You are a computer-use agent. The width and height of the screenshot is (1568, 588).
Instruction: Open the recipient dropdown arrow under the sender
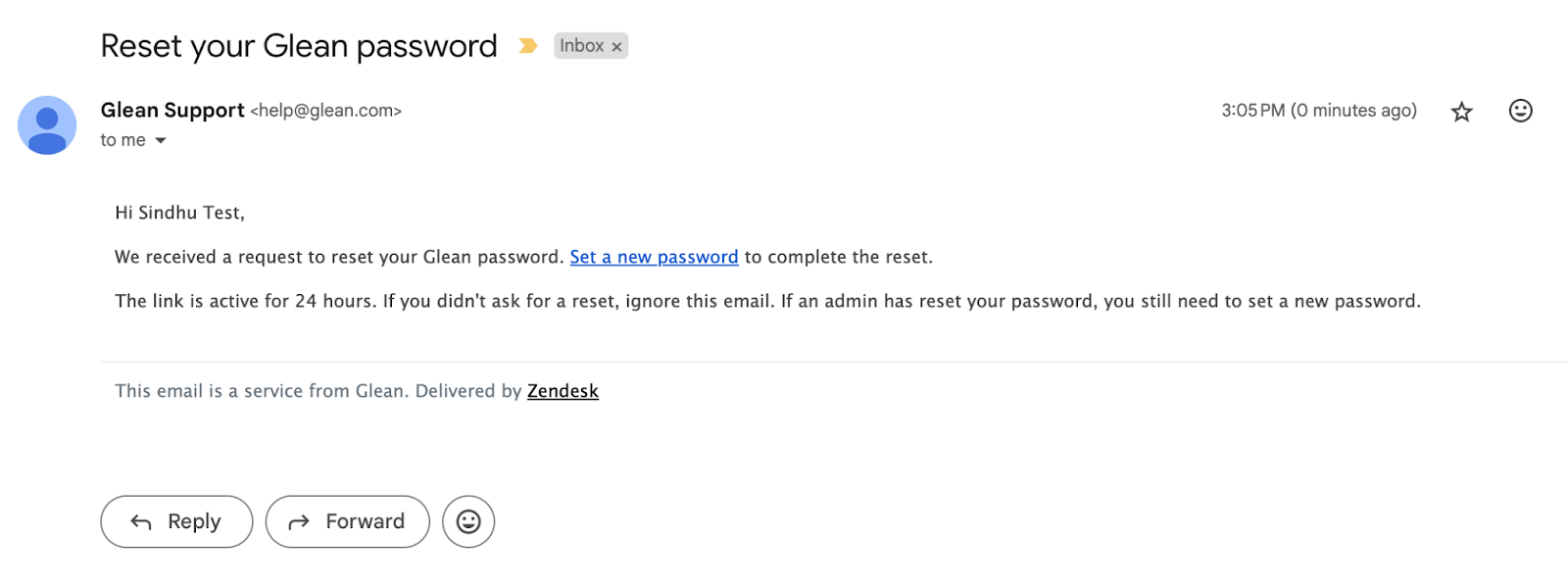(162, 140)
